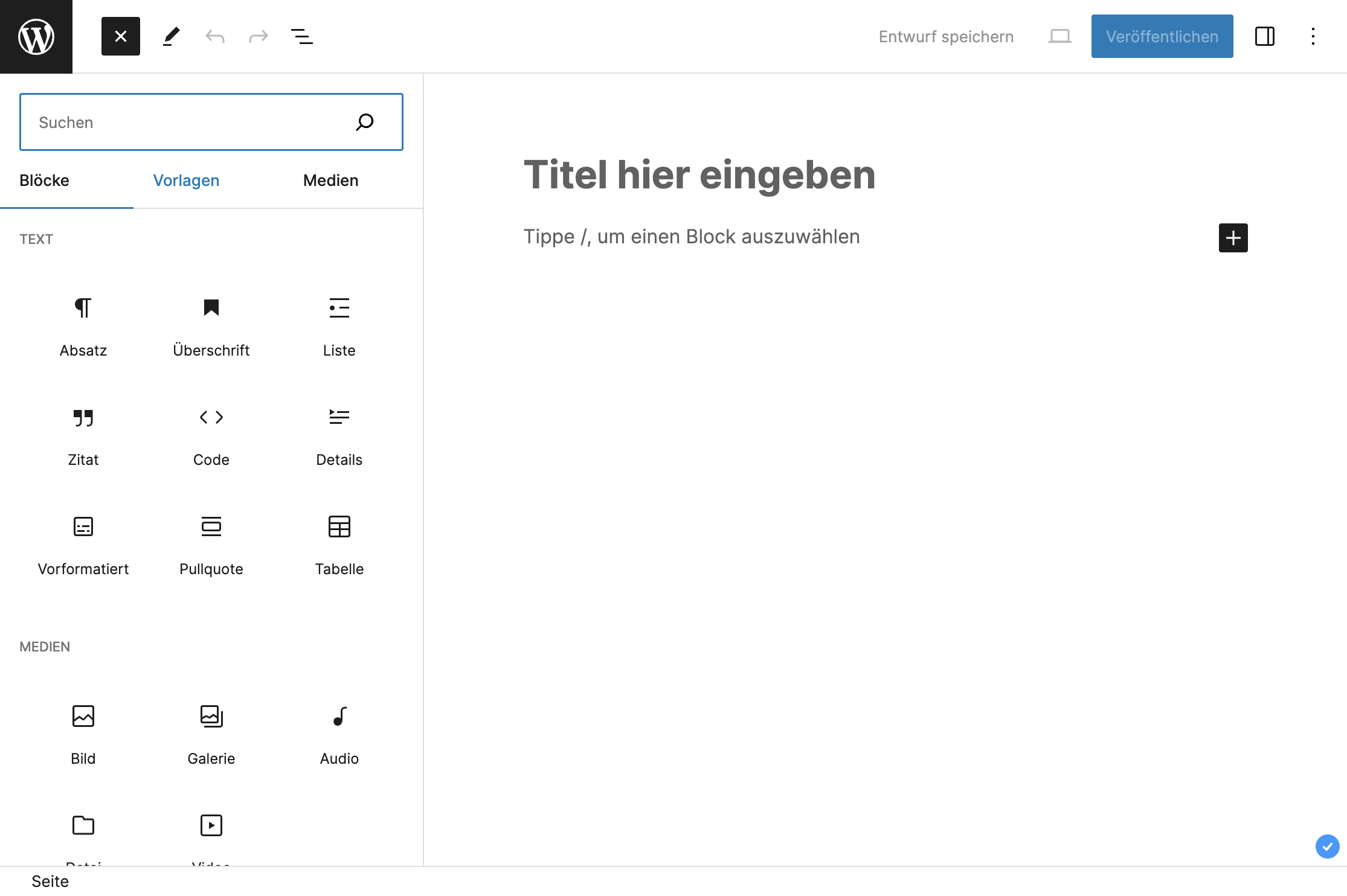Image resolution: width=1347 pixels, height=896 pixels.
Task: Open the document overview list view
Action: pyautogui.click(x=302, y=36)
